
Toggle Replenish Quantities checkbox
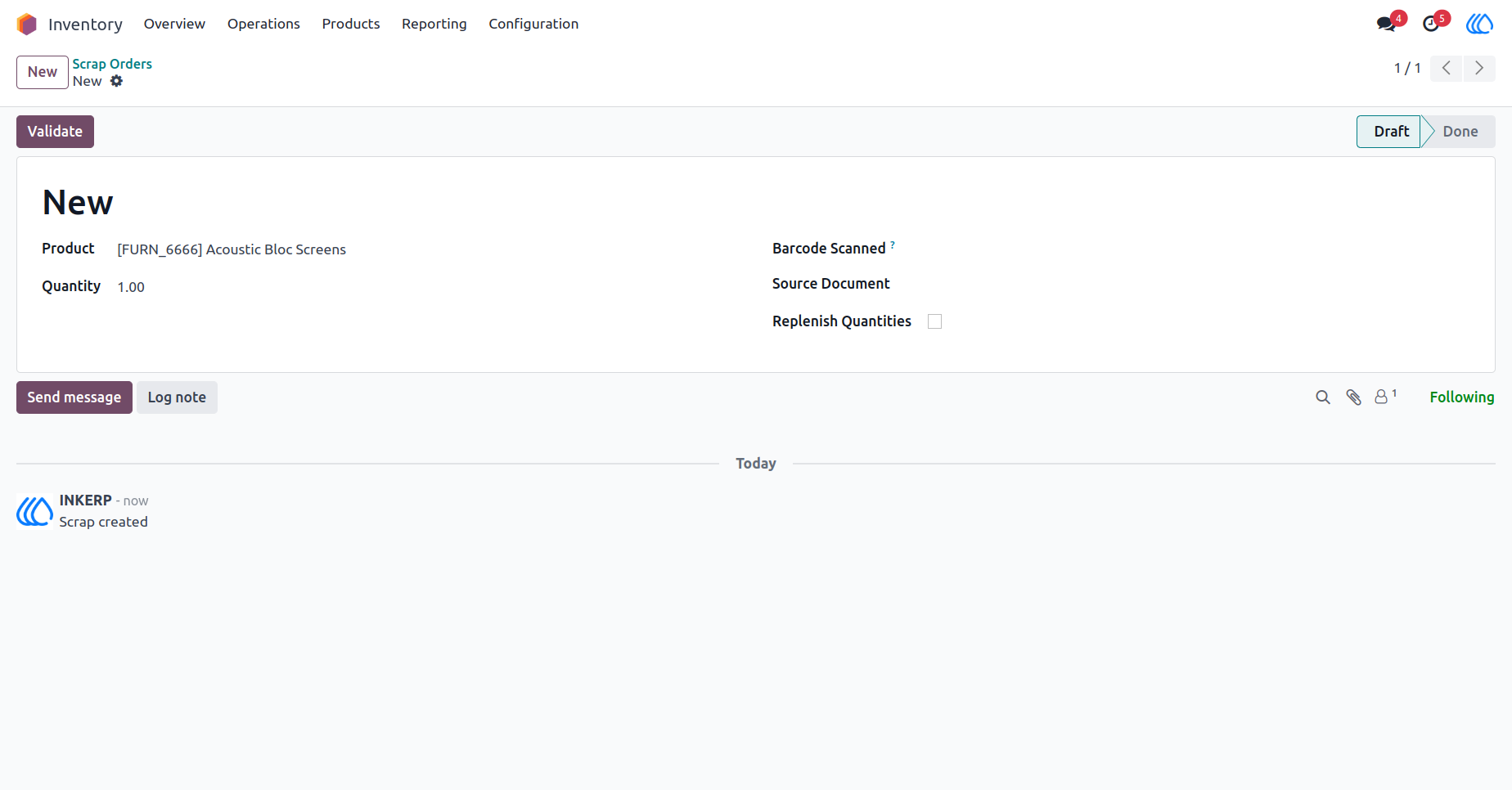[x=935, y=321]
